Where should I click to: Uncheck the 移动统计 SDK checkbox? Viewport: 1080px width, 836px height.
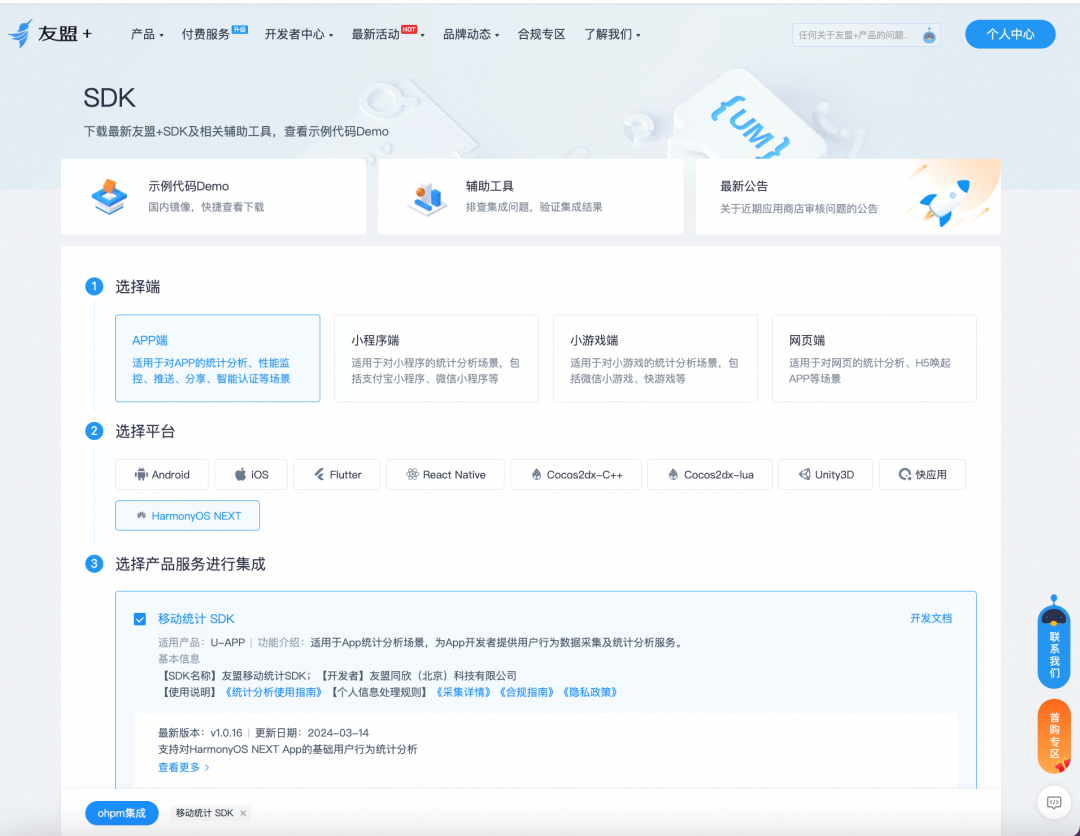tap(140, 619)
